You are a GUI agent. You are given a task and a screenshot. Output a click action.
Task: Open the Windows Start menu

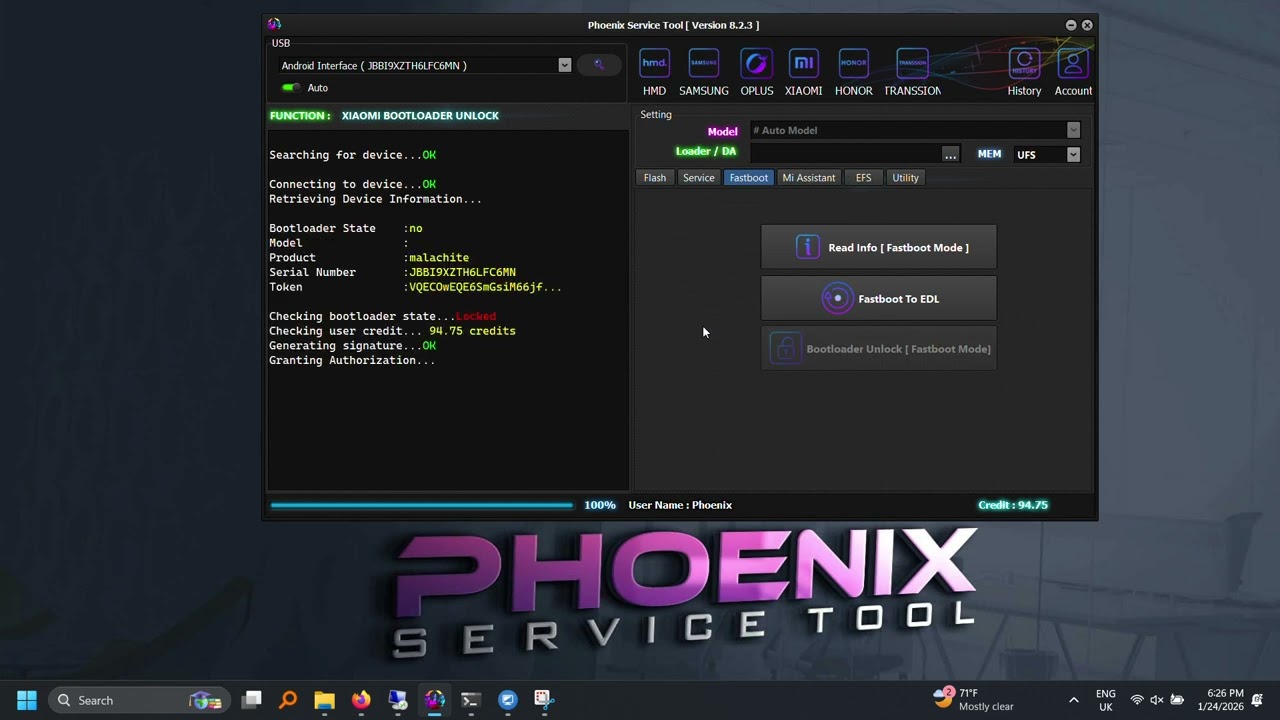pos(27,700)
